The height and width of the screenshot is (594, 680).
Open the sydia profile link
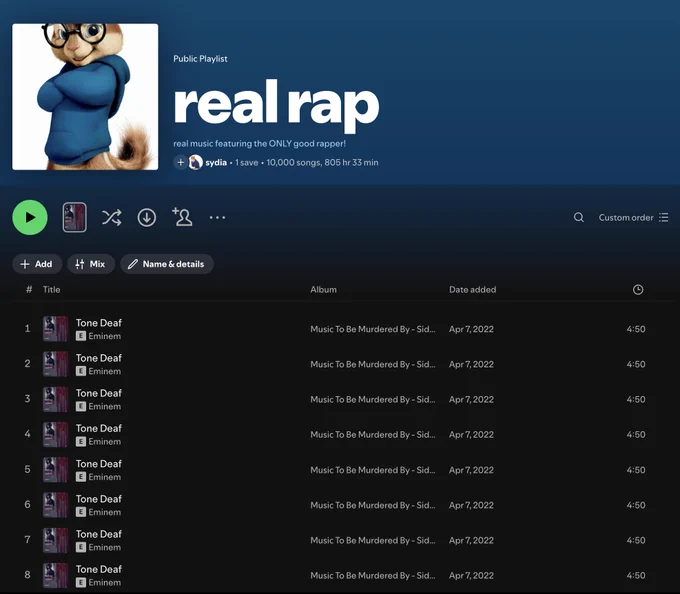click(x=216, y=163)
